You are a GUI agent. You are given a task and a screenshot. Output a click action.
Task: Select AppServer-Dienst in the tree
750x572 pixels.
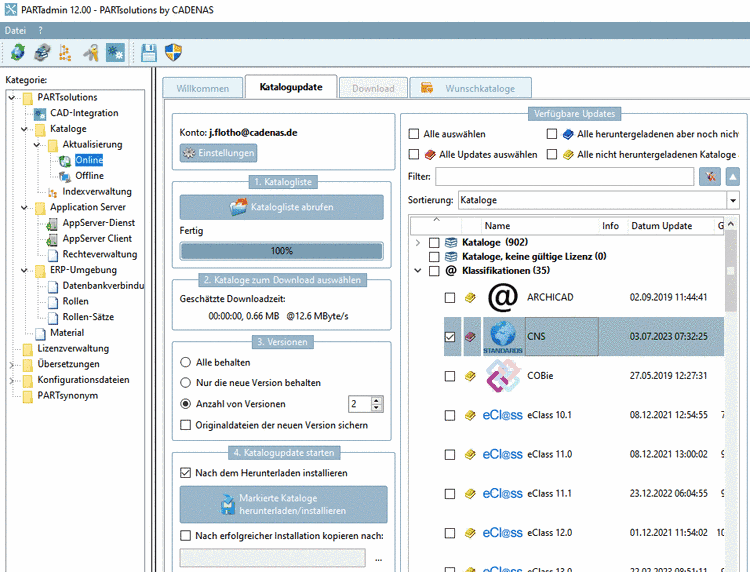99,223
